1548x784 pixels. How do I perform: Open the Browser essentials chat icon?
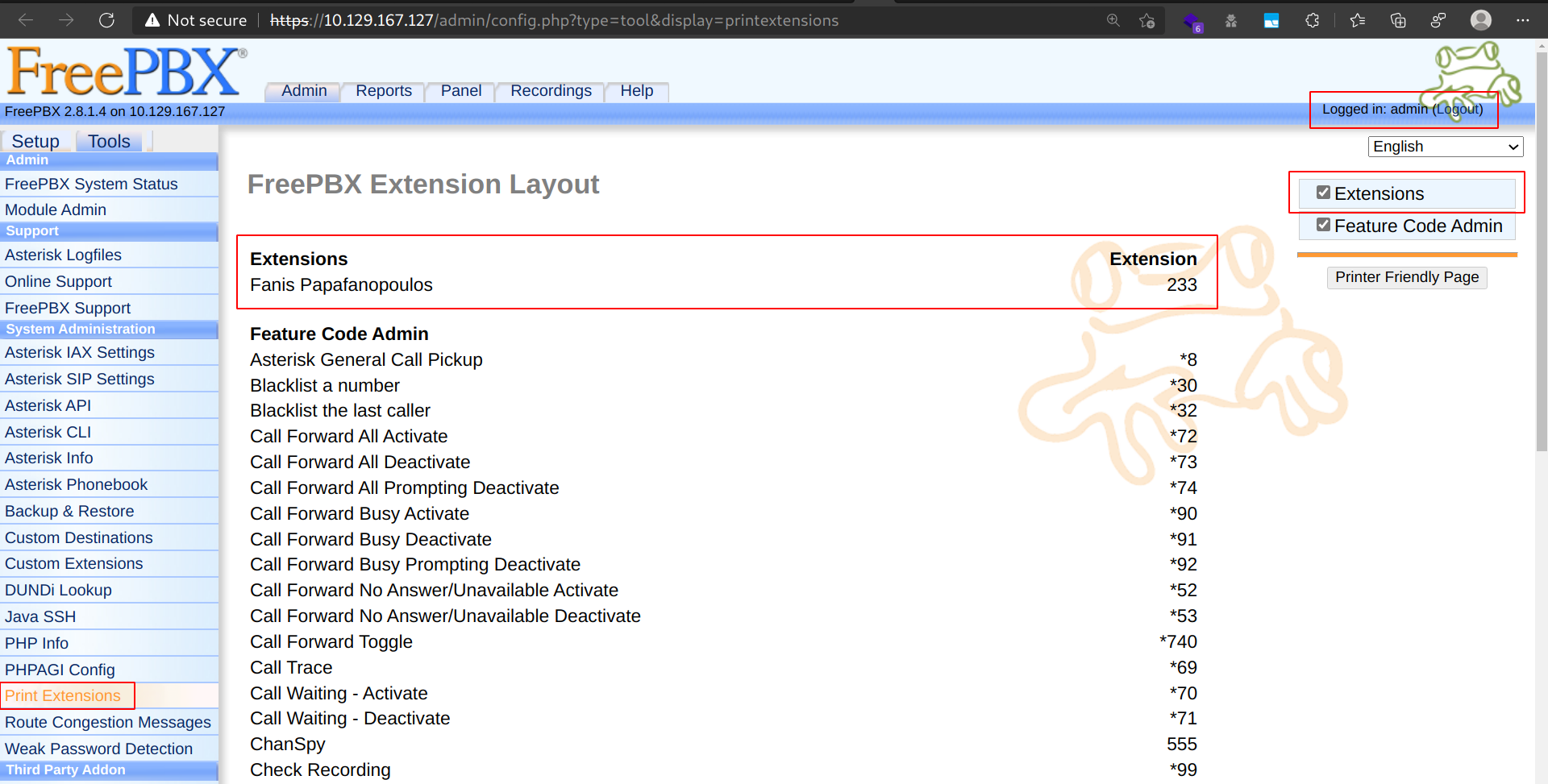(x=1440, y=21)
